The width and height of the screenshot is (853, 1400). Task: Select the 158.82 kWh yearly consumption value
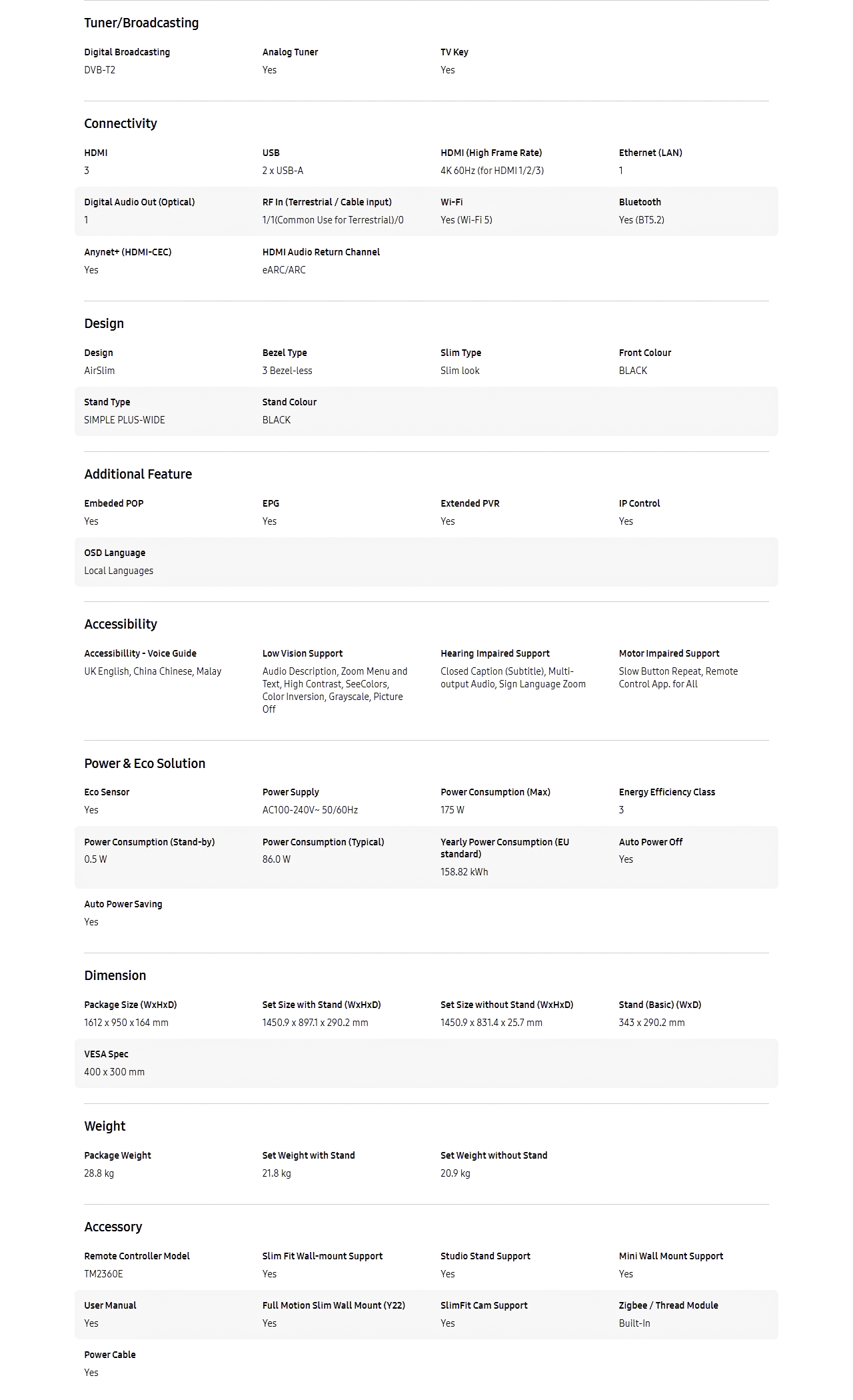pos(464,872)
